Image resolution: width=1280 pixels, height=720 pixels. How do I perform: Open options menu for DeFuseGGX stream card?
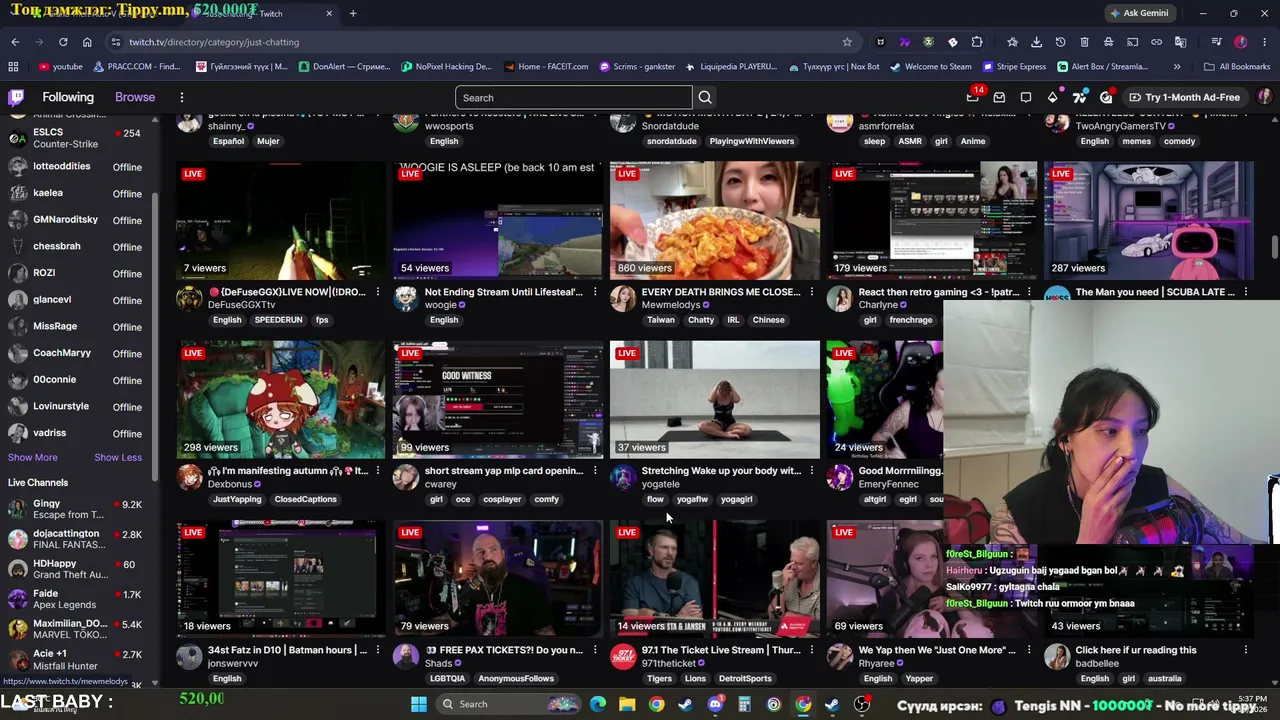pyautogui.click(x=377, y=292)
